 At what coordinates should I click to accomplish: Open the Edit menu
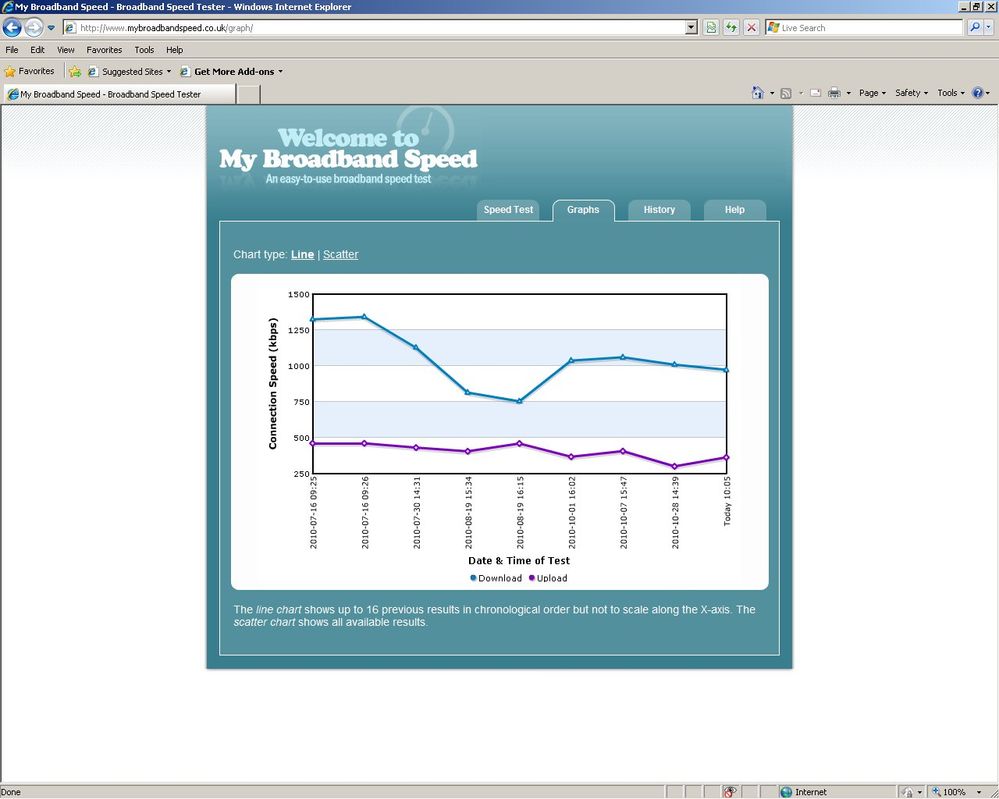coord(38,50)
